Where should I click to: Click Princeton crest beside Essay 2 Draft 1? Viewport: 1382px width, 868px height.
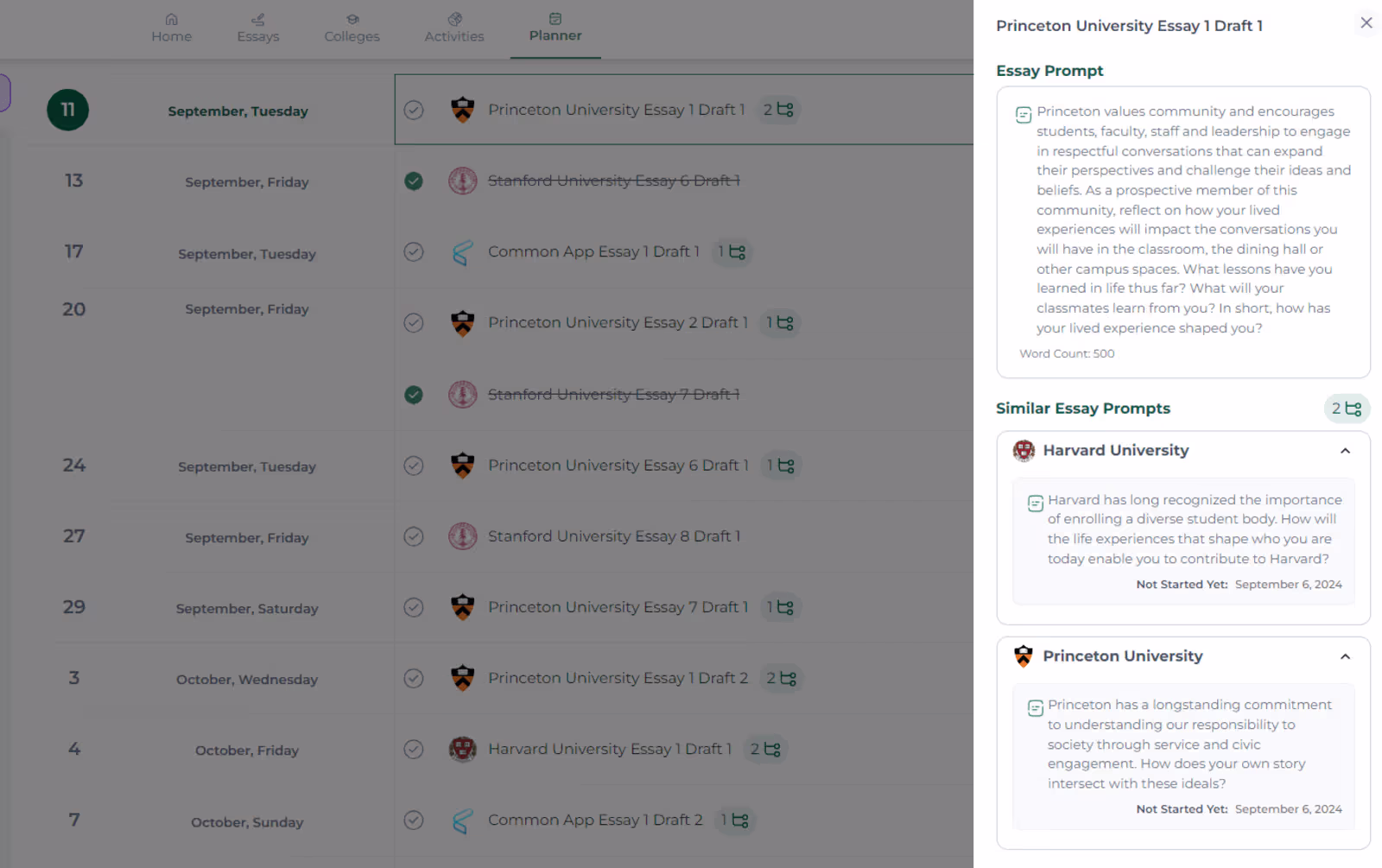(x=463, y=323)
